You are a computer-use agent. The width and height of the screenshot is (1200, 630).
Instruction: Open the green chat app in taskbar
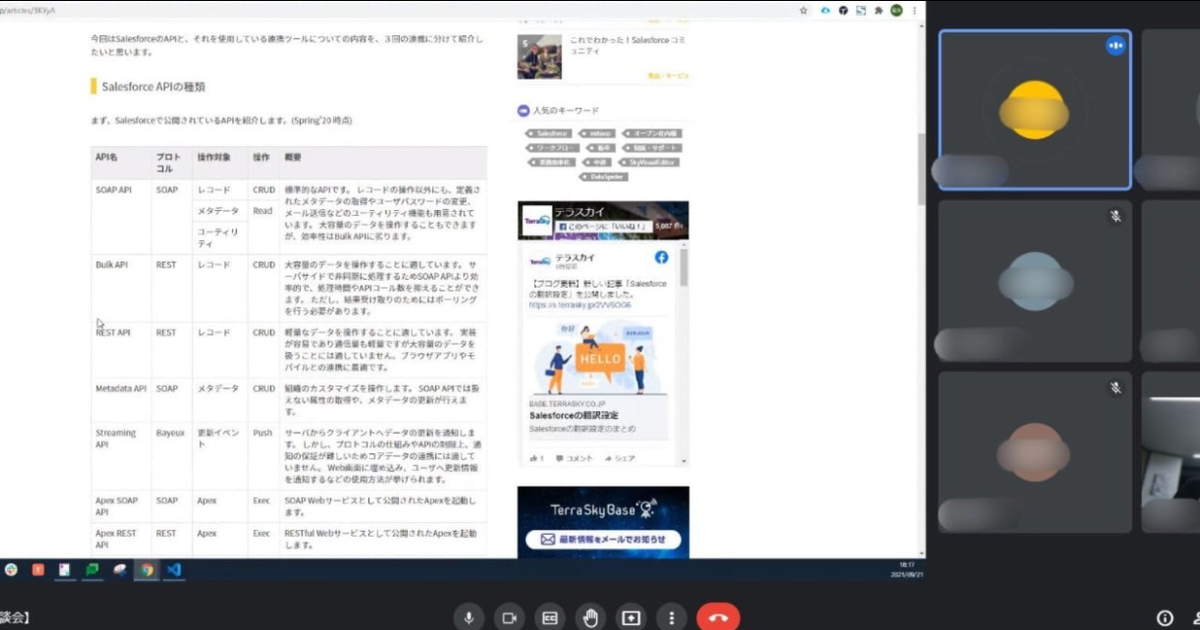92,569
